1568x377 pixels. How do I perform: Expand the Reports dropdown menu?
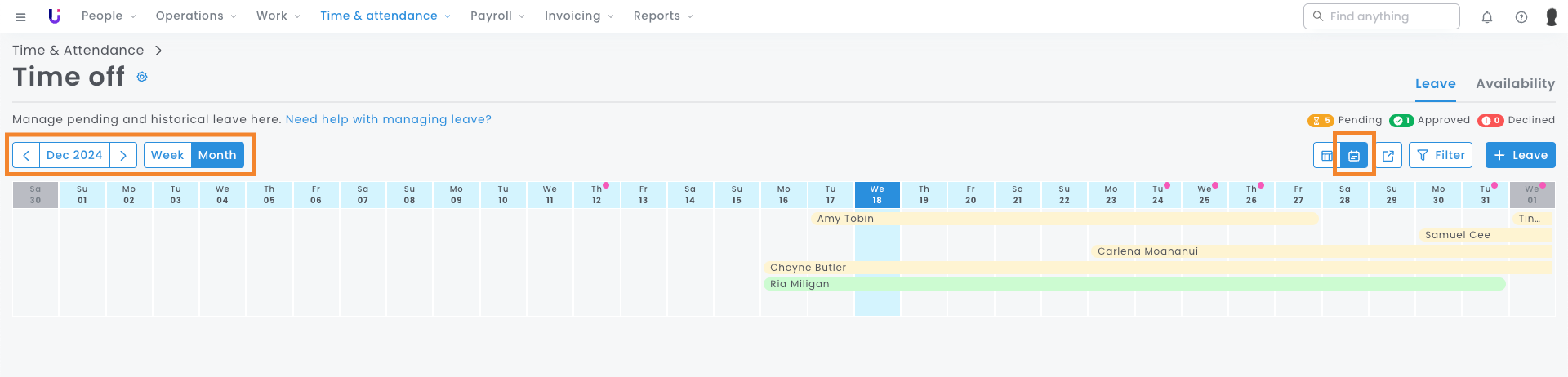(663, 16)
